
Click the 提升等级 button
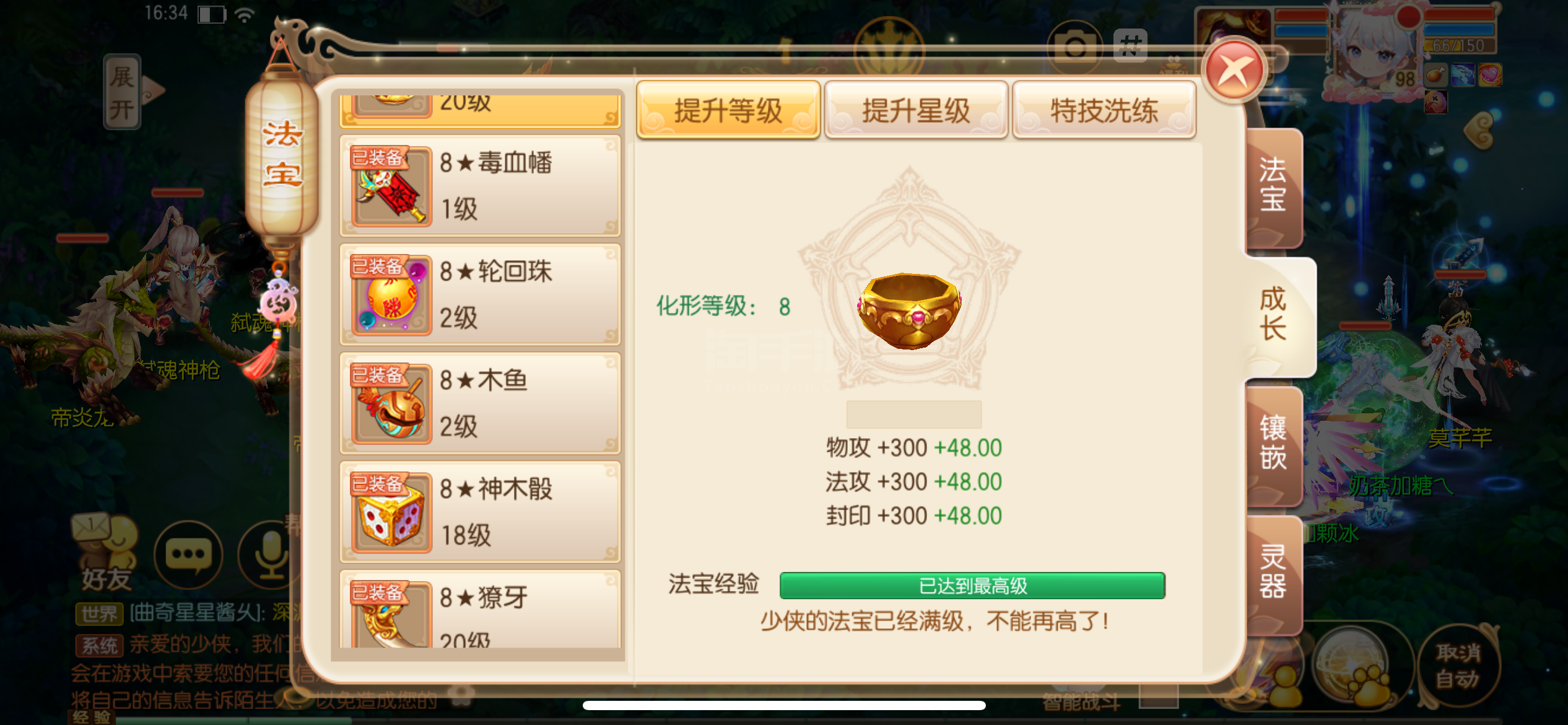(728, 110)
